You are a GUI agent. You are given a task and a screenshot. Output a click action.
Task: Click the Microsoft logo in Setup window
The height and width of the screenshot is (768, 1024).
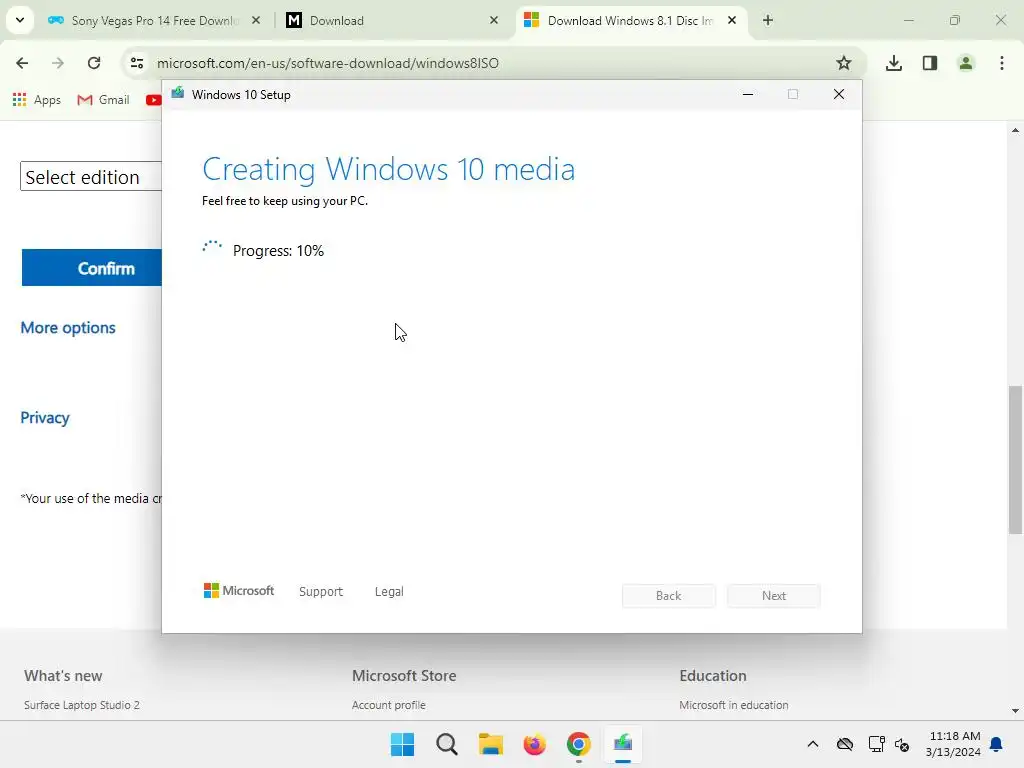(239, 591)
